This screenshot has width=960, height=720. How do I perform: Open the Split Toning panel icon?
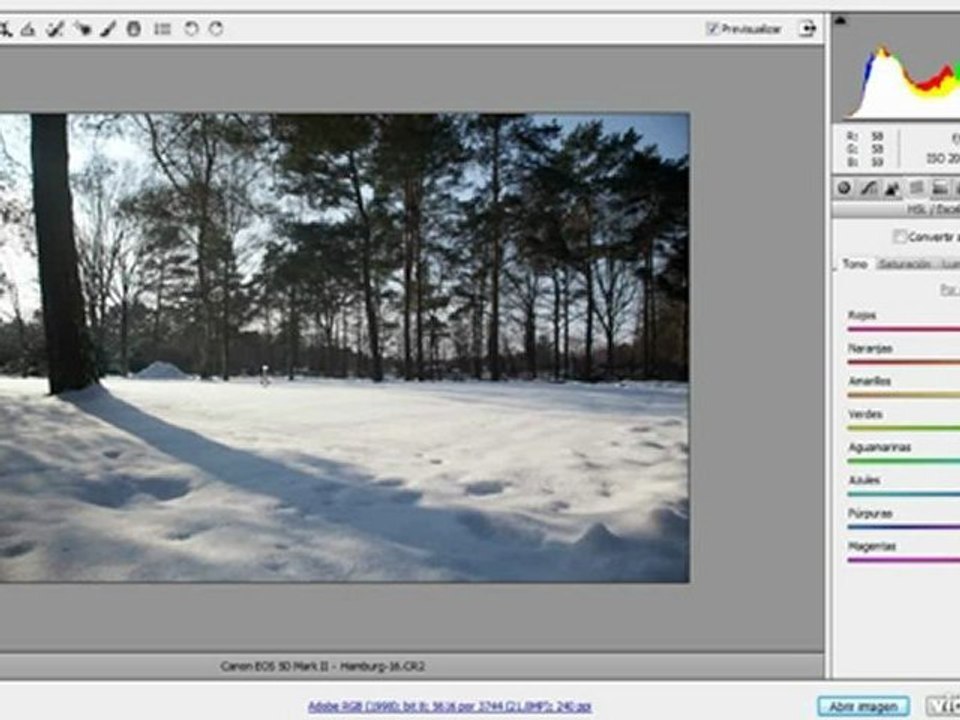pos(939,188)
